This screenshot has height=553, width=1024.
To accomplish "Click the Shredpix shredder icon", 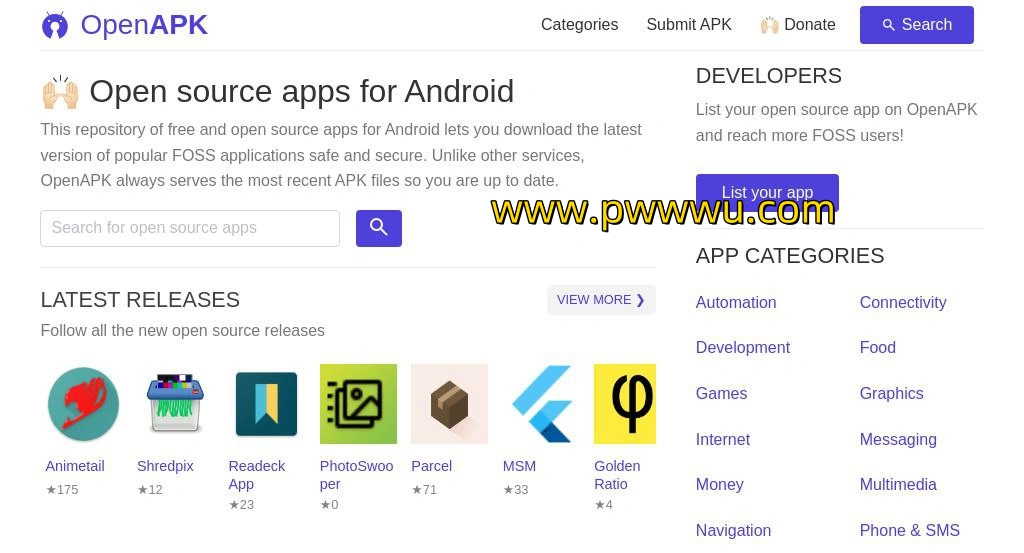I will 175,403.
